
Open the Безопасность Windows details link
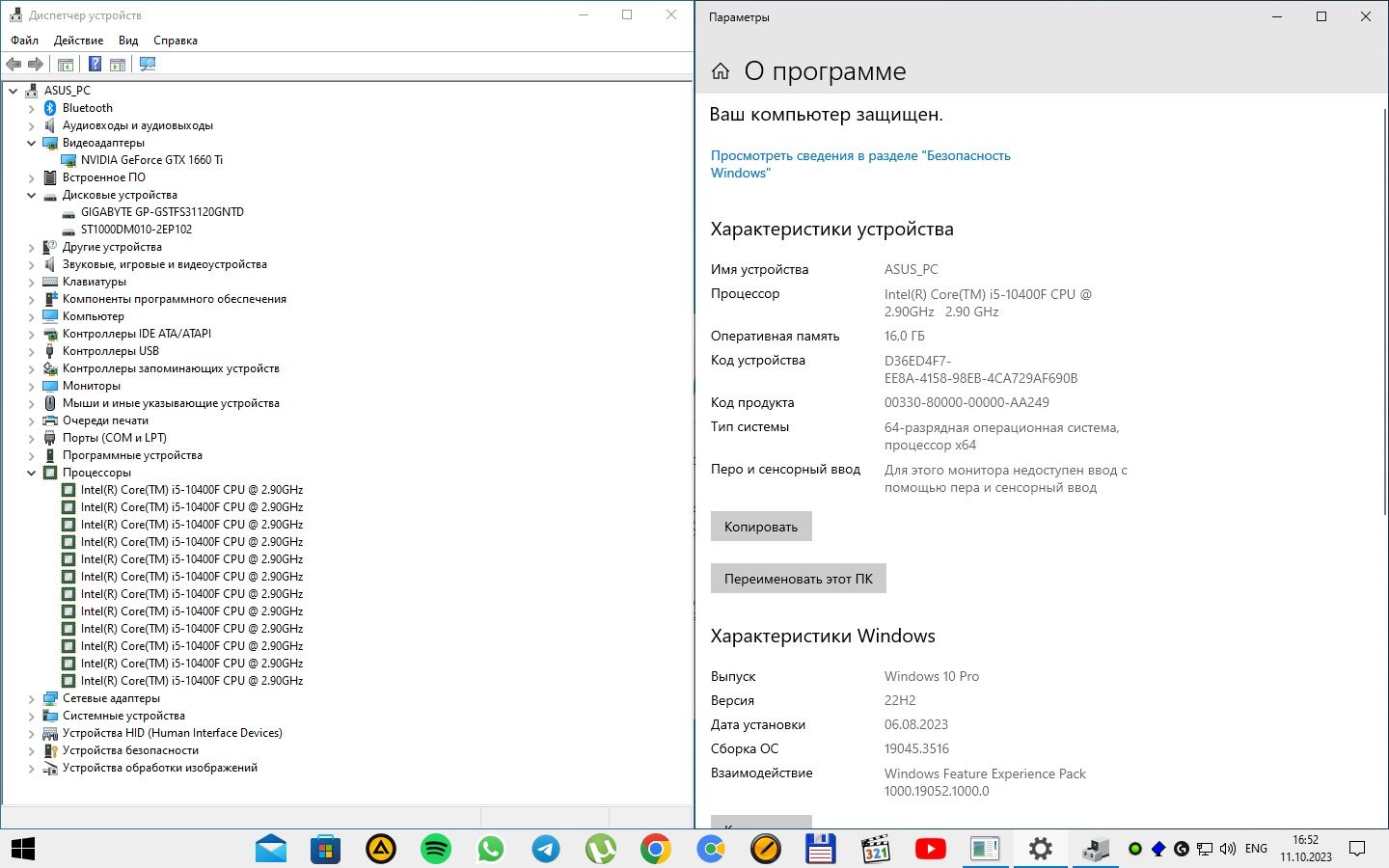pyautogui.click(x=860, y=164)
